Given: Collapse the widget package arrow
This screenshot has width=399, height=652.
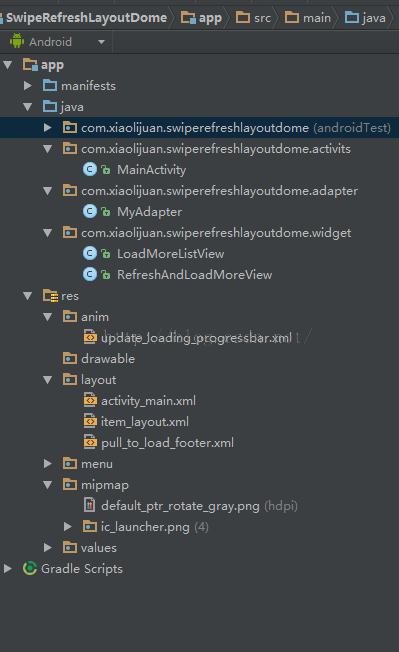Looking at the screenshot, I should coord(48,233).
